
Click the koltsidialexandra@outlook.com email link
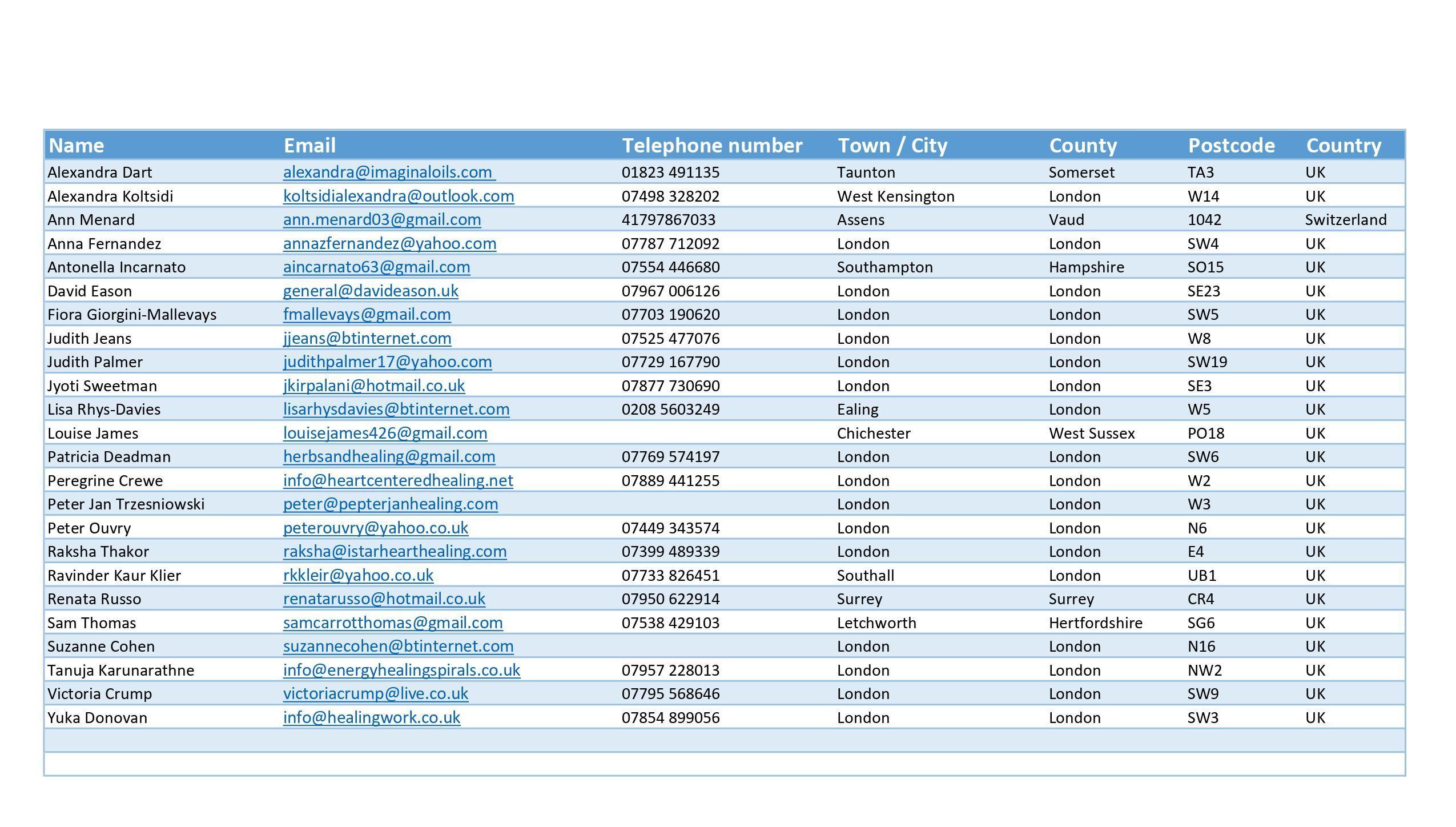[399, 196]
